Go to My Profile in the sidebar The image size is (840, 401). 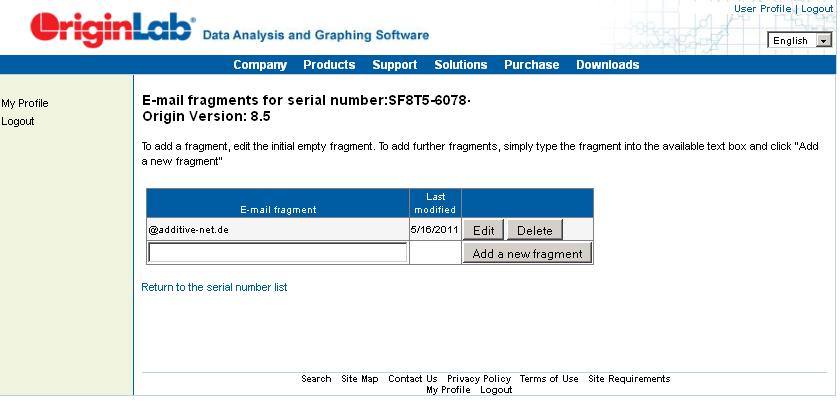pos(25,103)
